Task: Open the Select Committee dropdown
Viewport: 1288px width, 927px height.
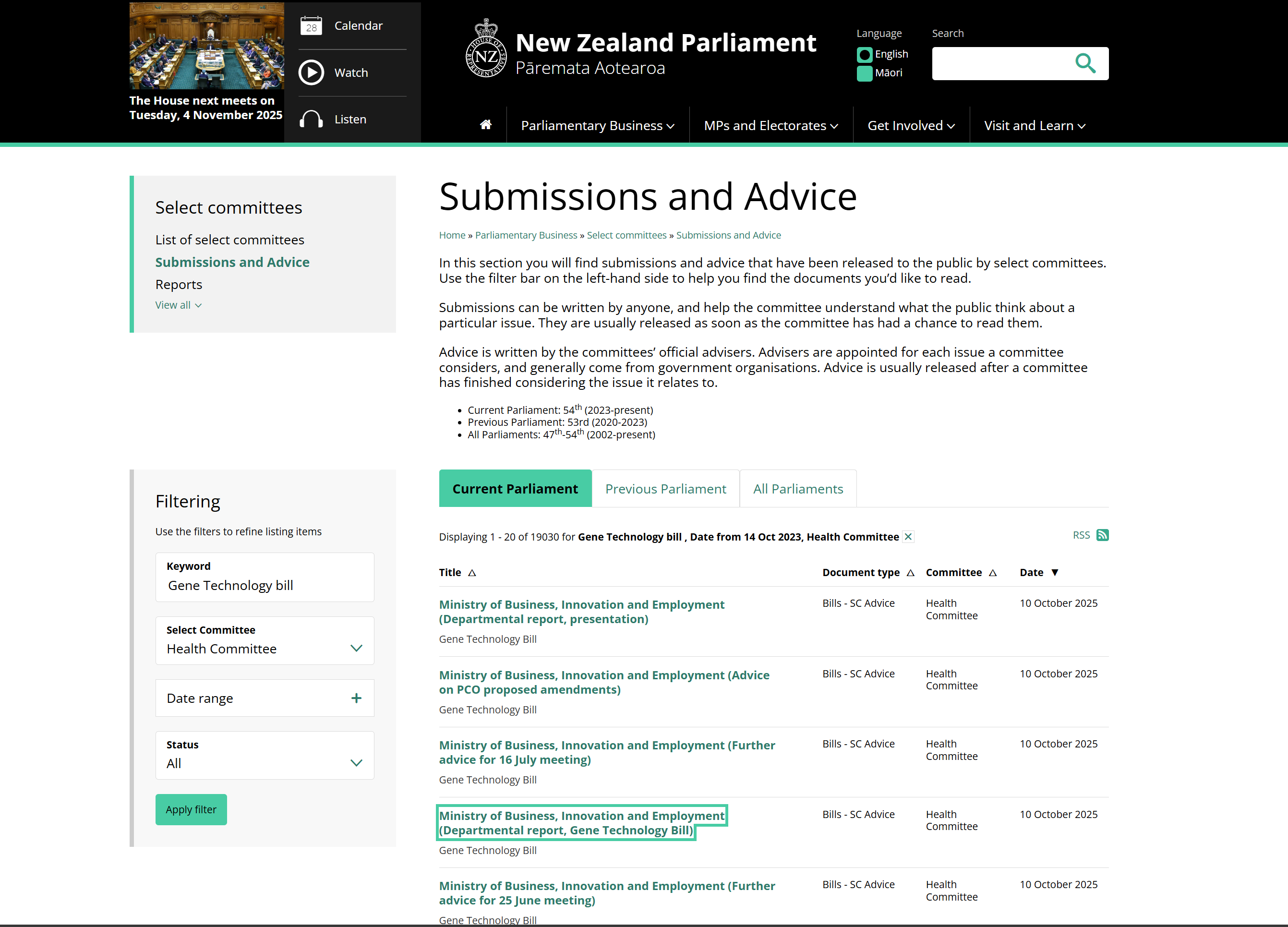Action: (x=265, y=648)
